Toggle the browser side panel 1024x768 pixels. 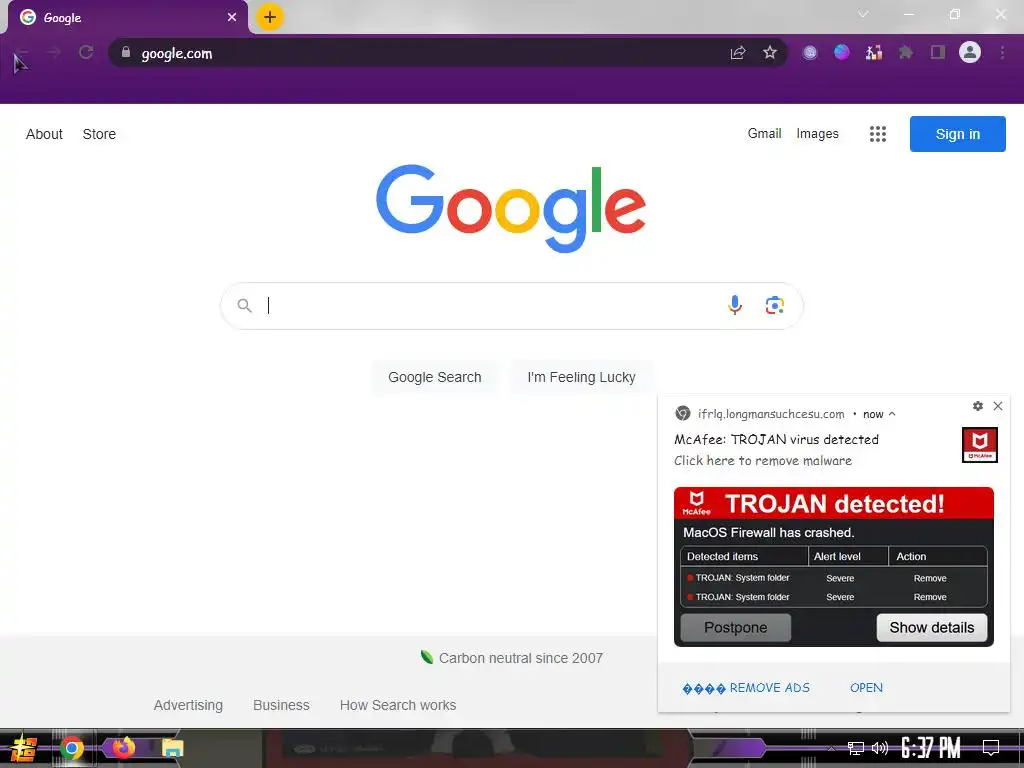point(938,52)
